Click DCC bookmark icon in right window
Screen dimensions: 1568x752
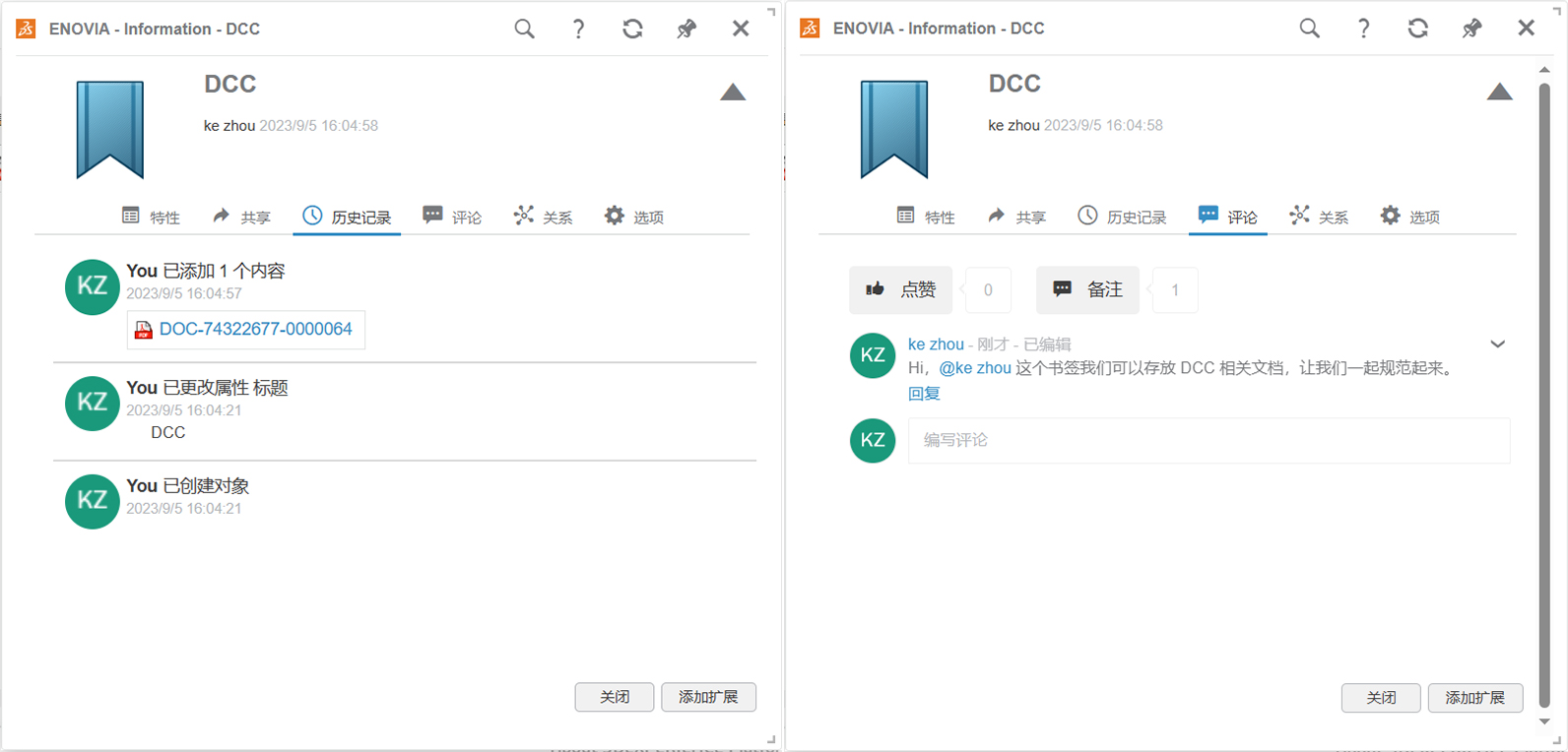tap(894, 129)
